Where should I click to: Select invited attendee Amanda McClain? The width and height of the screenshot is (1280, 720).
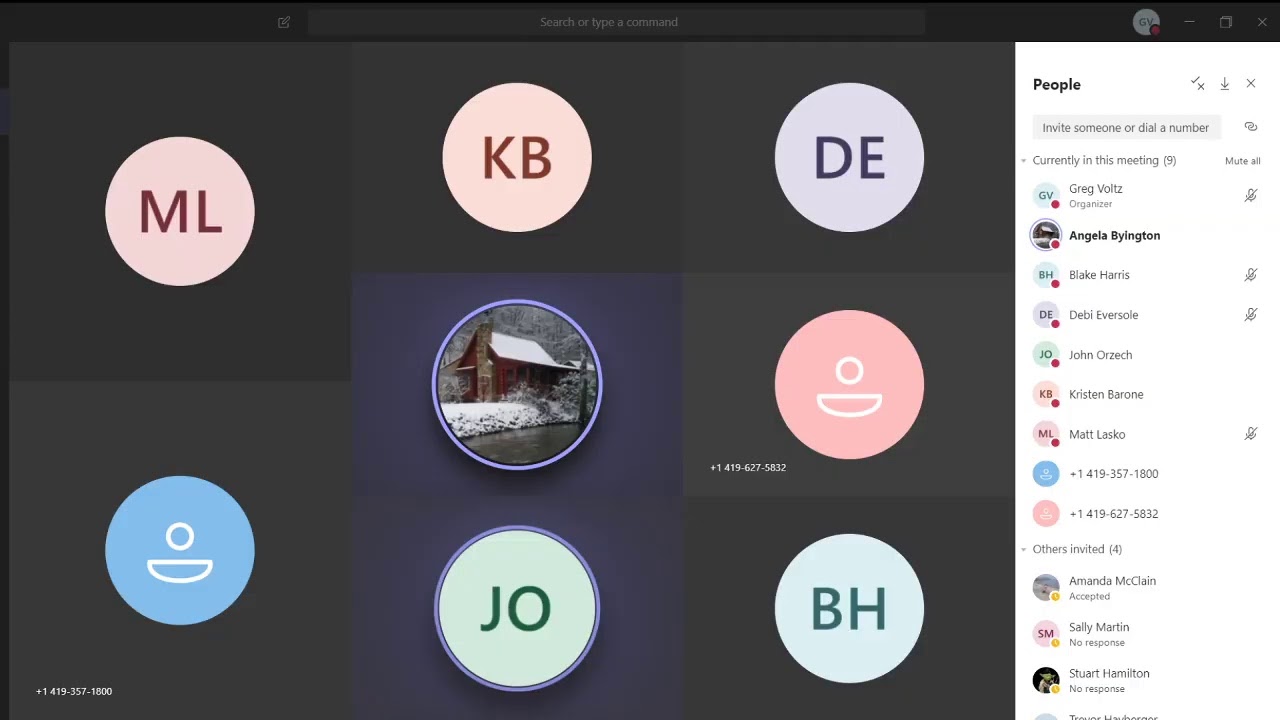1146,588
